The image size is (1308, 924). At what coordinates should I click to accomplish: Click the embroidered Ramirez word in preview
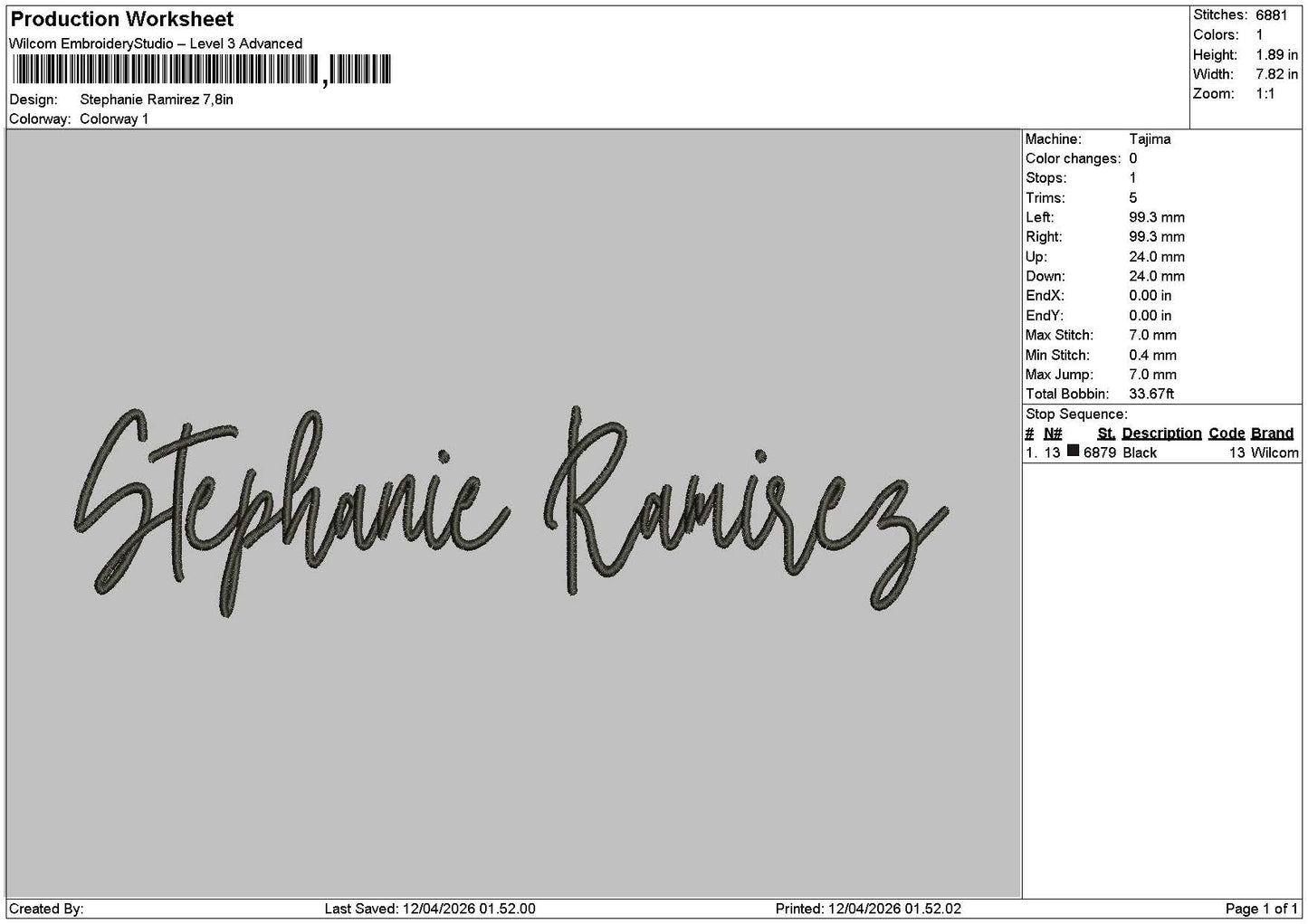coord(747,510)
